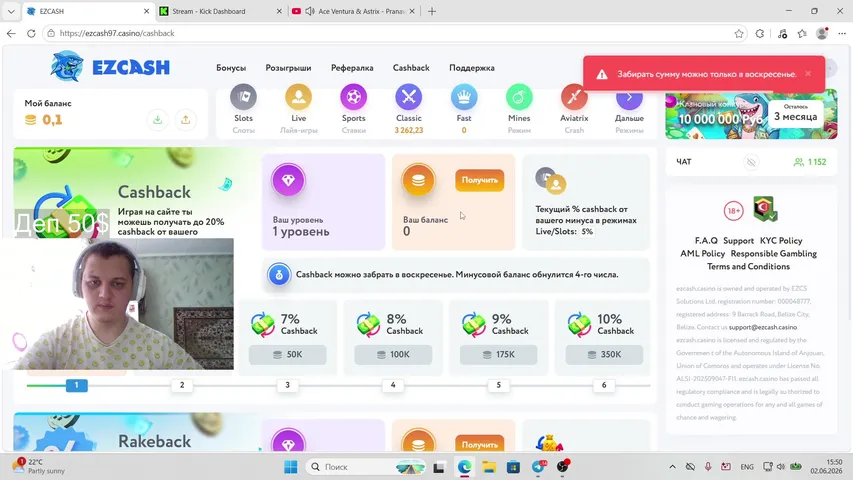Open Telegram from the taskbar
853x480 pixels.
click(x=539, y=467)
